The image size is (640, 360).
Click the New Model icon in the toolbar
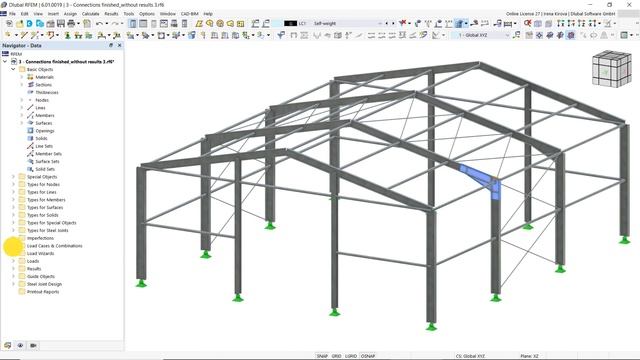(9, 24)
